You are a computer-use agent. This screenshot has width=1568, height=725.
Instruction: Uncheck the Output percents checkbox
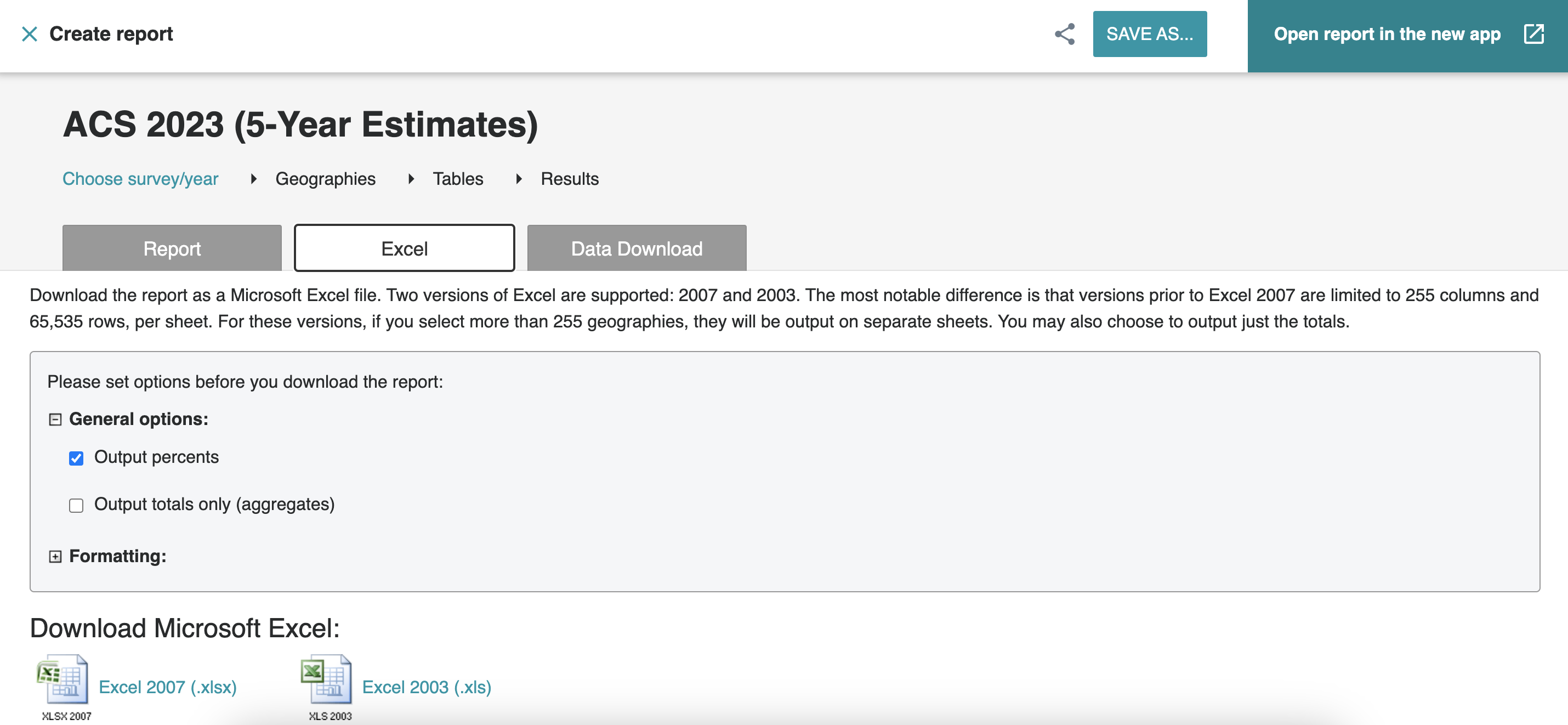pos(76,458)
